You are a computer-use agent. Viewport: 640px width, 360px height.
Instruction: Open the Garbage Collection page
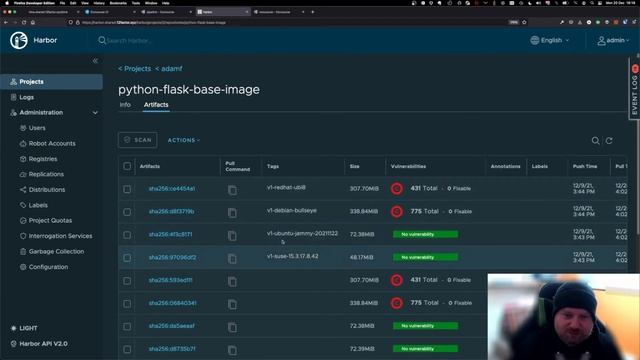point(56,251)
